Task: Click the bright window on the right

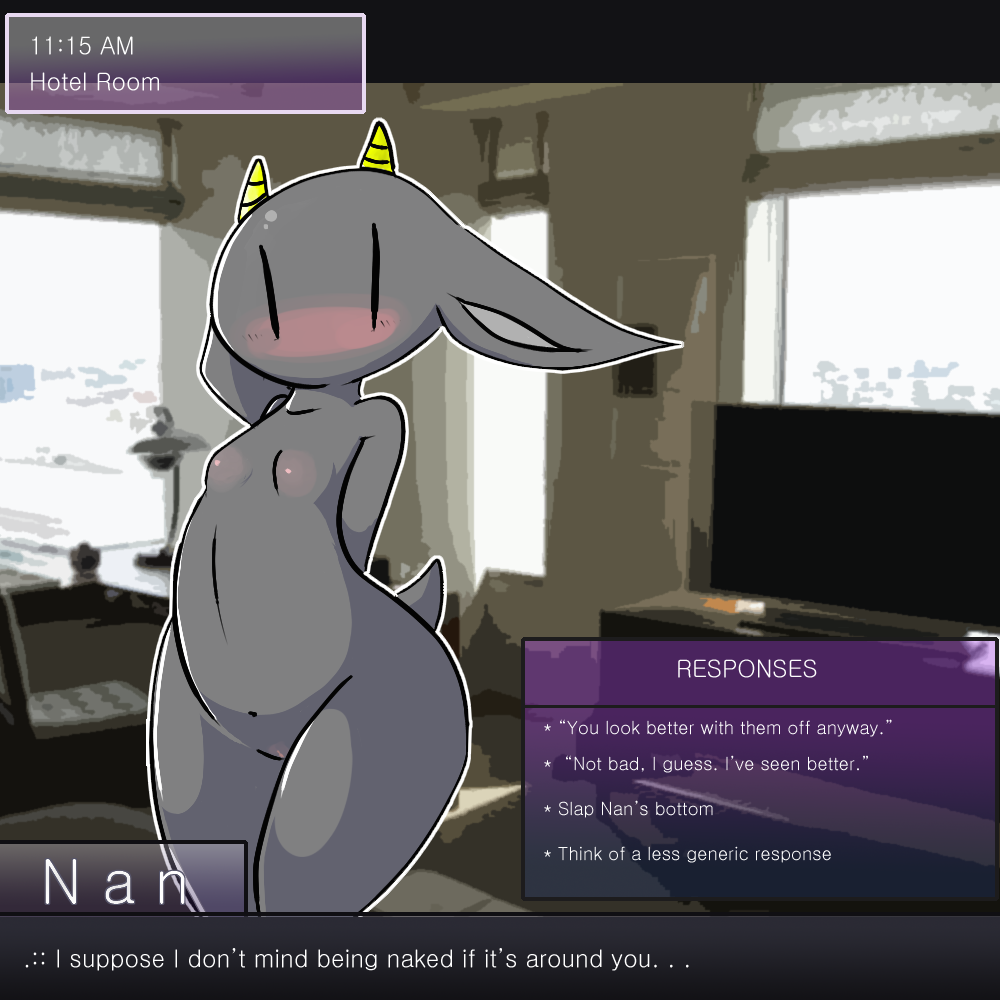Action: [890, 290]
